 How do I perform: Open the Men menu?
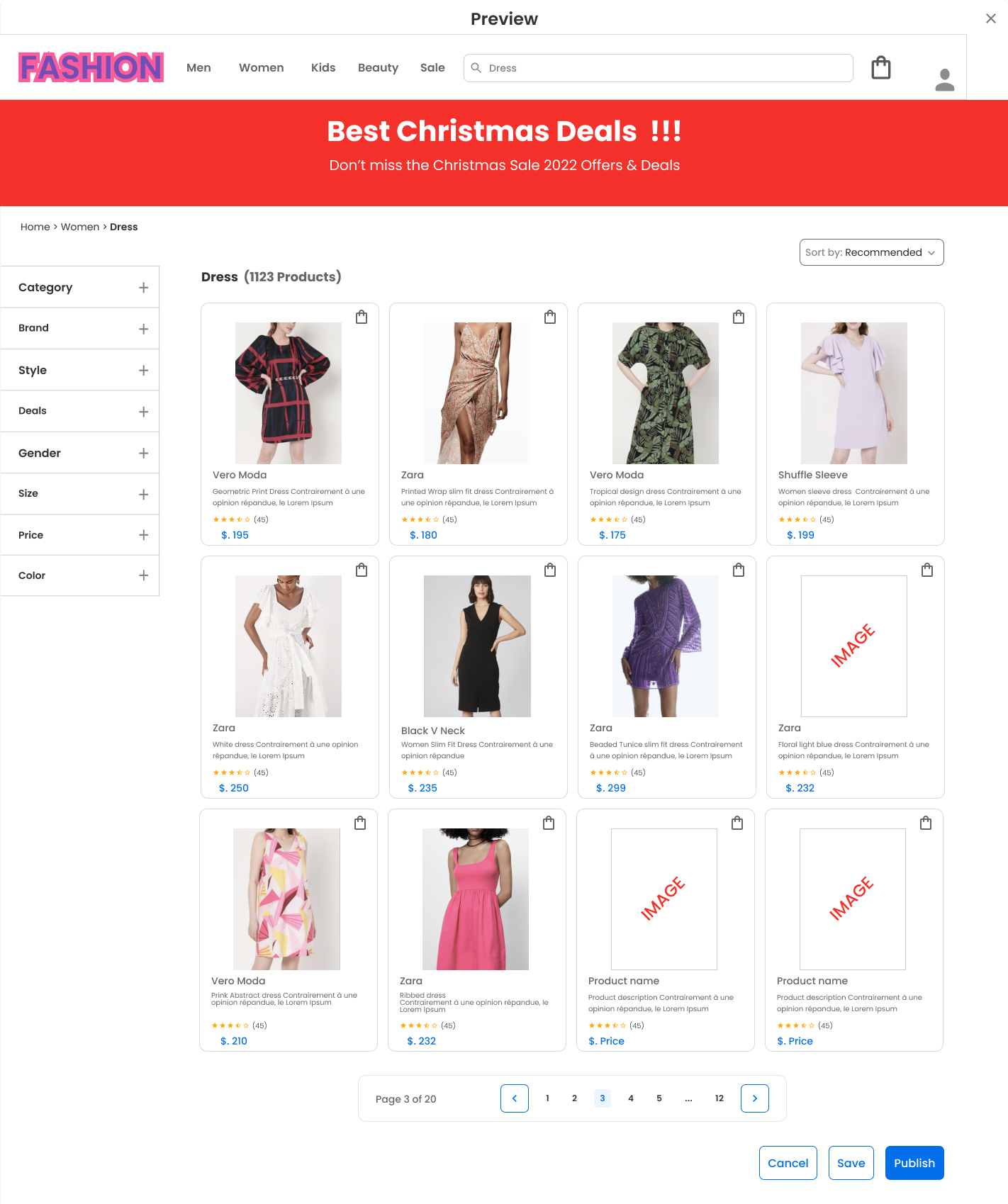198,68
